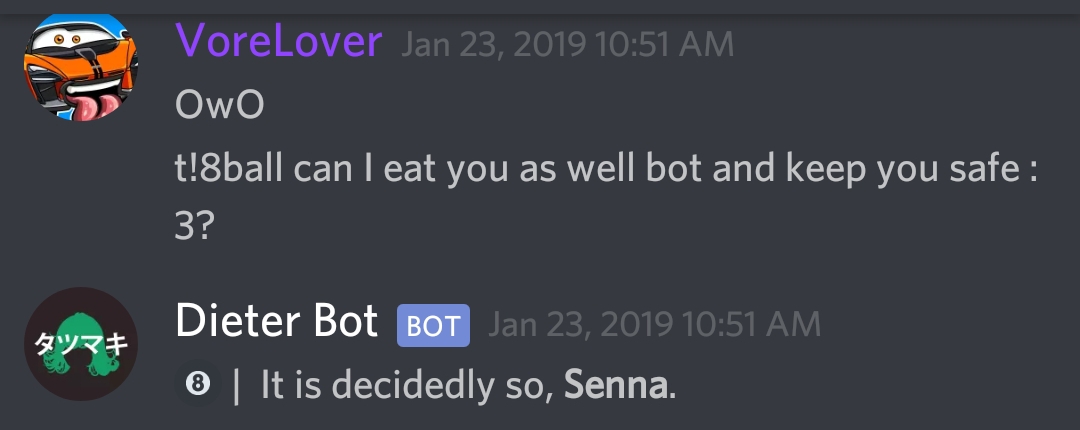Viewport: 1080px width, 430px height.
Task: Open the Dieter Bot username profile
Action: click(x=277, y=321)
